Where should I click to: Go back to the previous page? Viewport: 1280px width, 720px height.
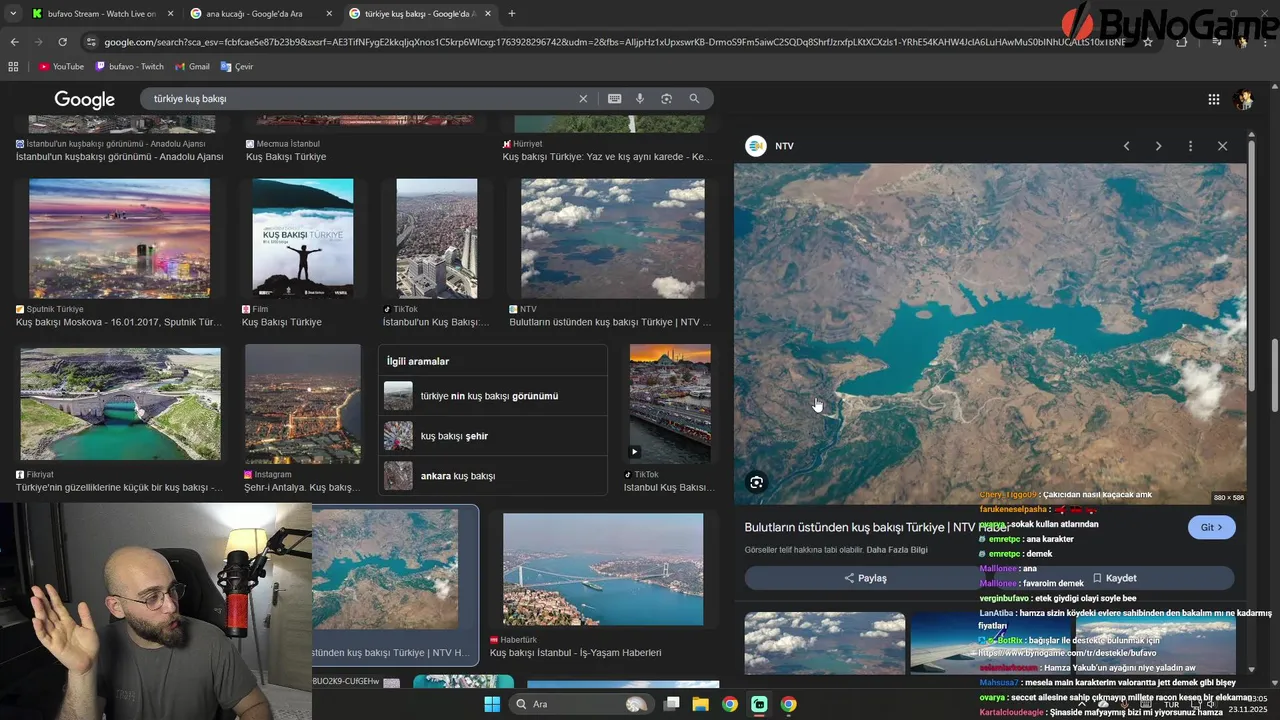[14, 42]
